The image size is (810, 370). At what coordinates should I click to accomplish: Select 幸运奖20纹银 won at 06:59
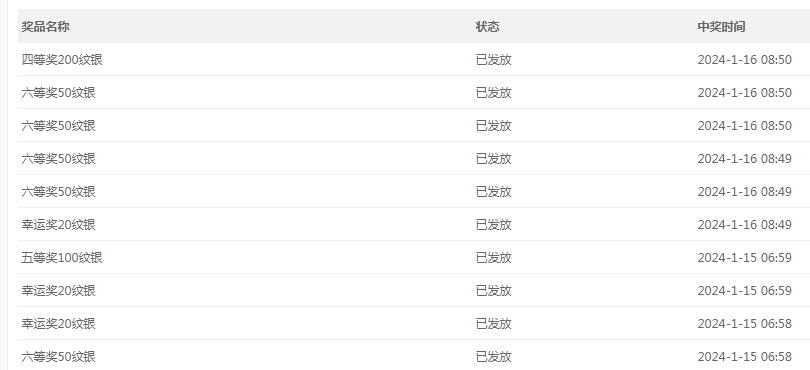pos(58,291)
